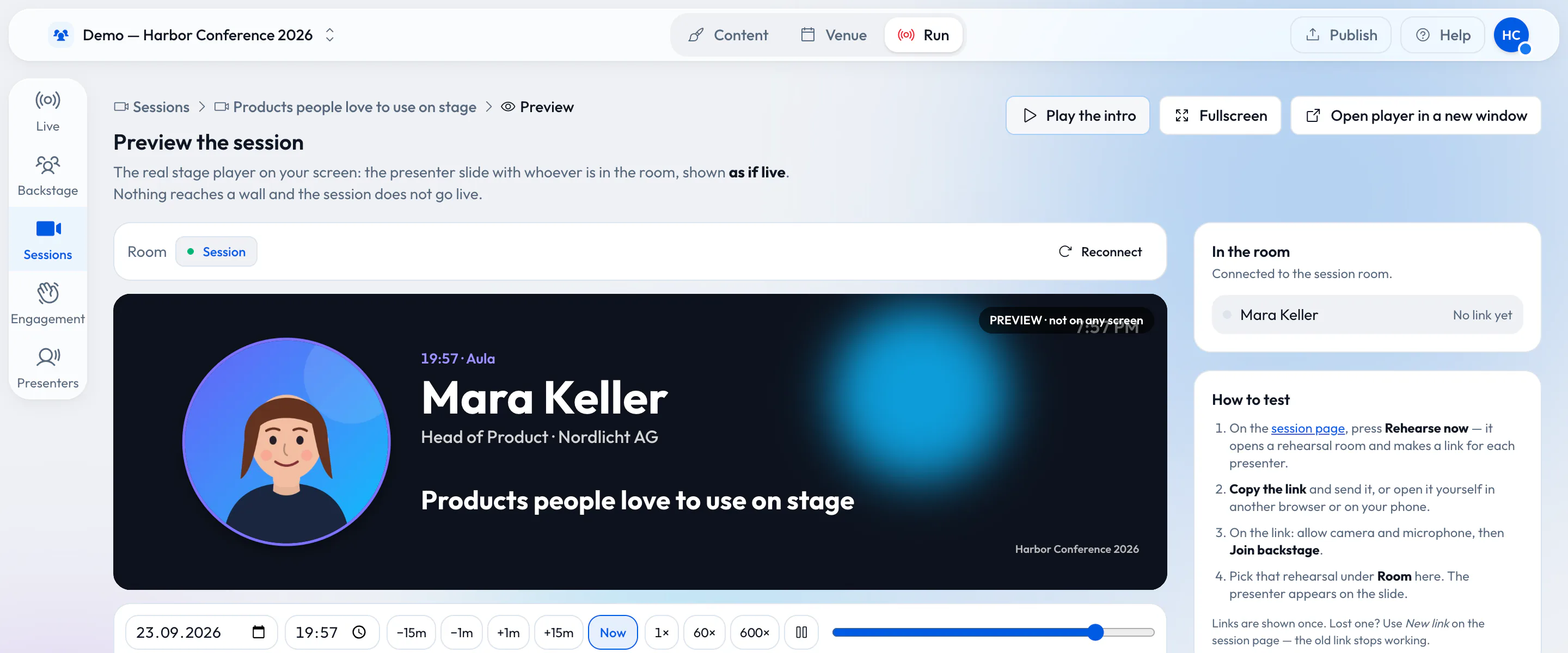The image size is (1568, 653).
Task: Open the Live section in the sidebar
Action: (47, 112)
